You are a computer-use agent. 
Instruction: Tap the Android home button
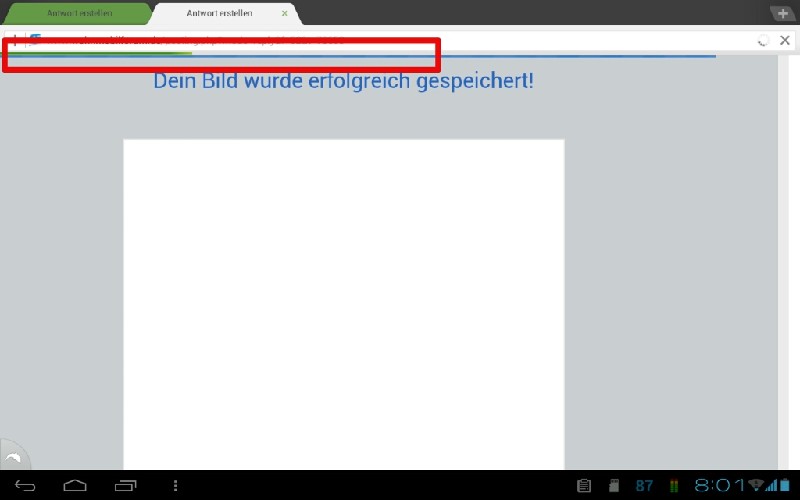point(75,486)
